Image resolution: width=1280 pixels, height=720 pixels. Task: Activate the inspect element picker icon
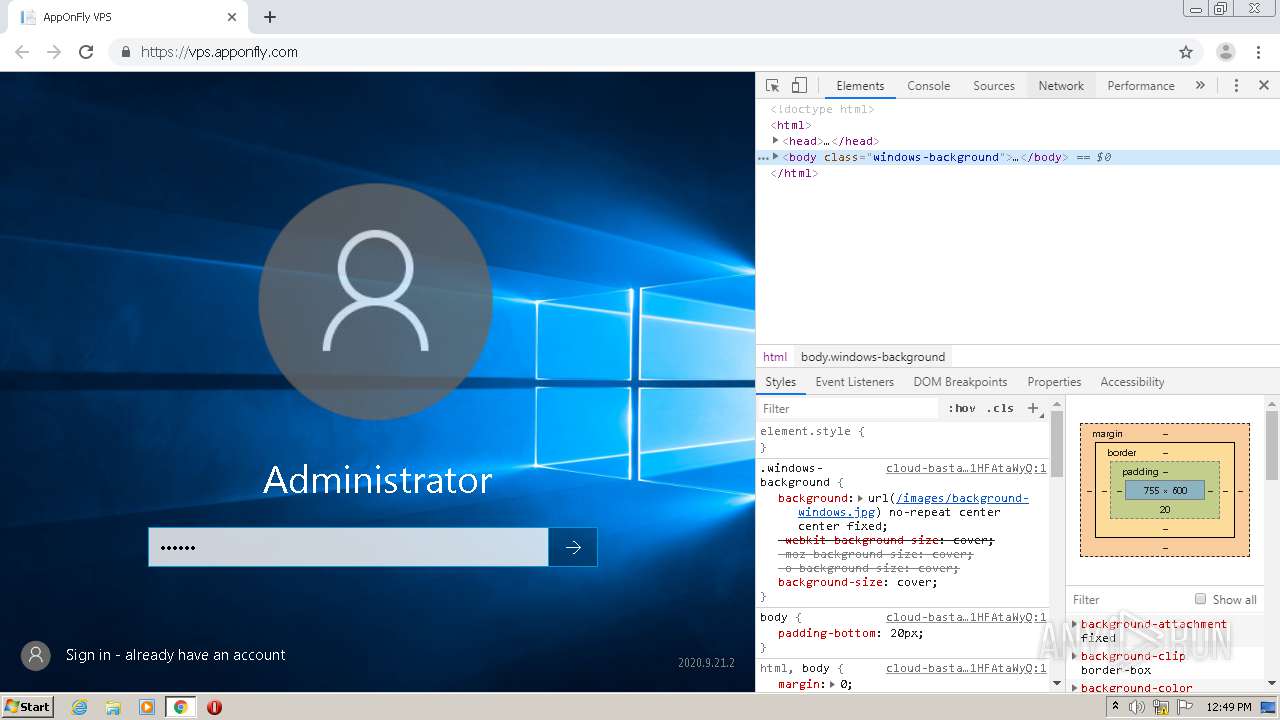tap(772, 86)
